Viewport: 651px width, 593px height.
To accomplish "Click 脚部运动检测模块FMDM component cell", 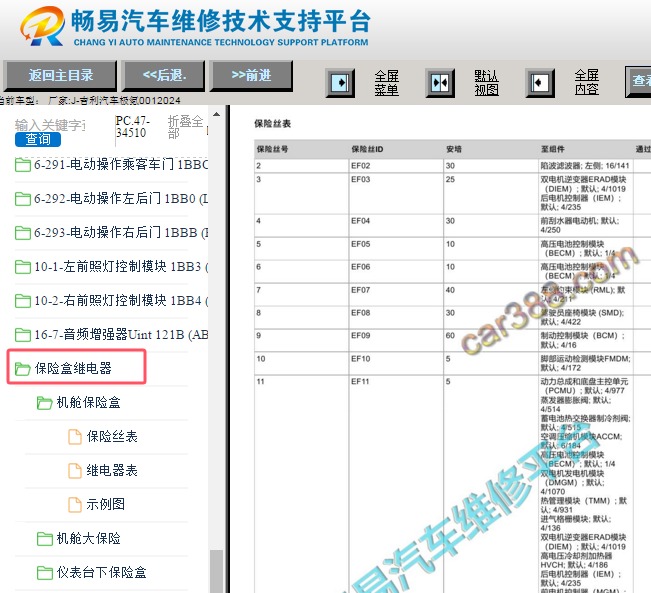I will coord(585,363).
